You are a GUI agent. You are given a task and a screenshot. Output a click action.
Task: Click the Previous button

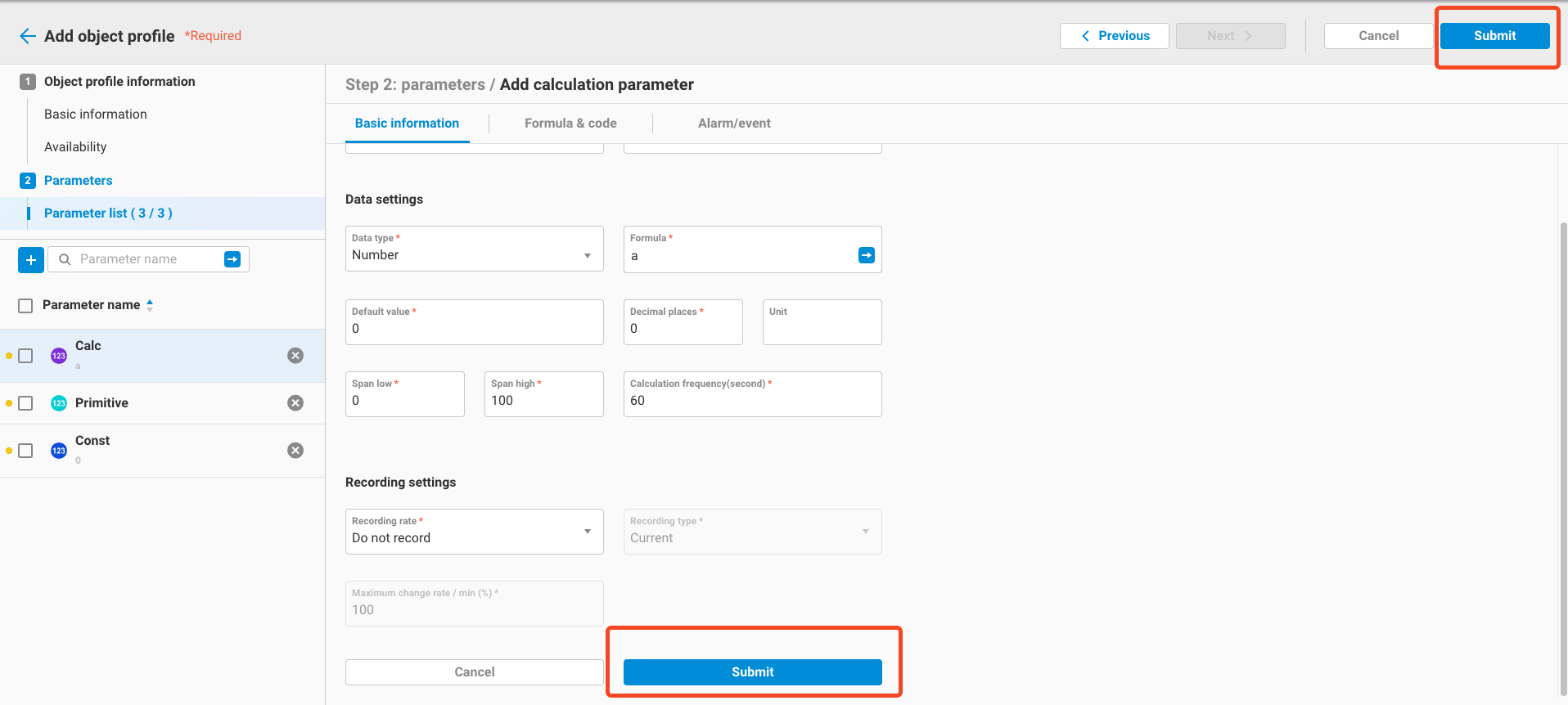(1114, 36)
